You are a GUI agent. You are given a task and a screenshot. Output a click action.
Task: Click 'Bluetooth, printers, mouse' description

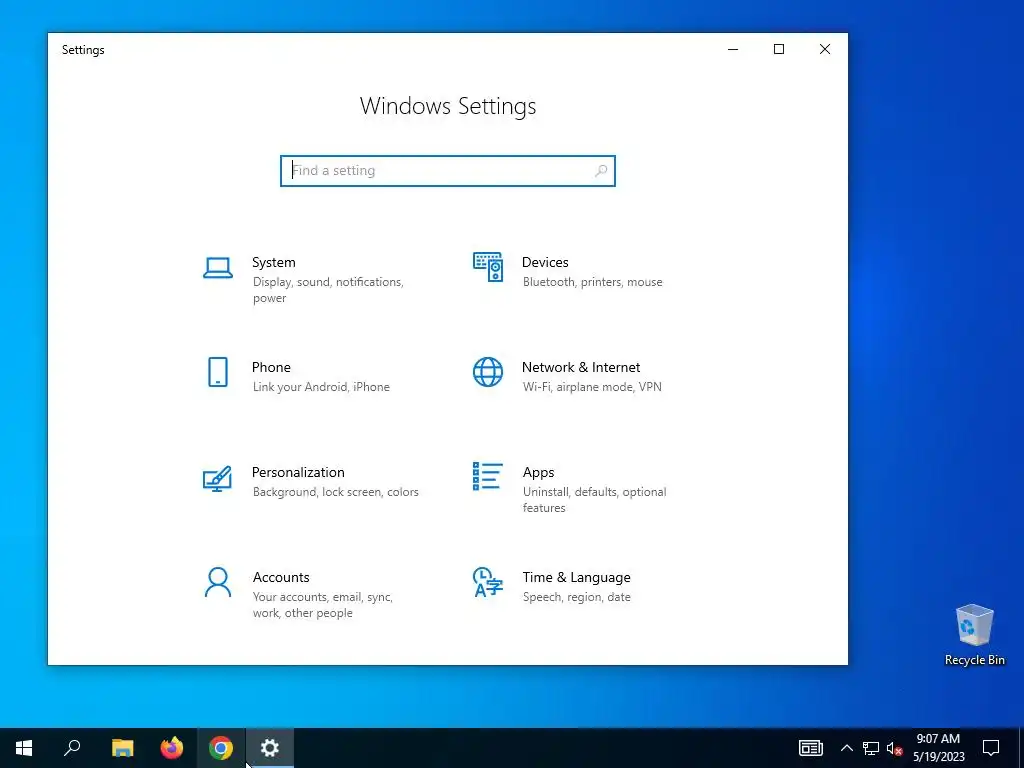pyautogui.click(x=592, y=282)
